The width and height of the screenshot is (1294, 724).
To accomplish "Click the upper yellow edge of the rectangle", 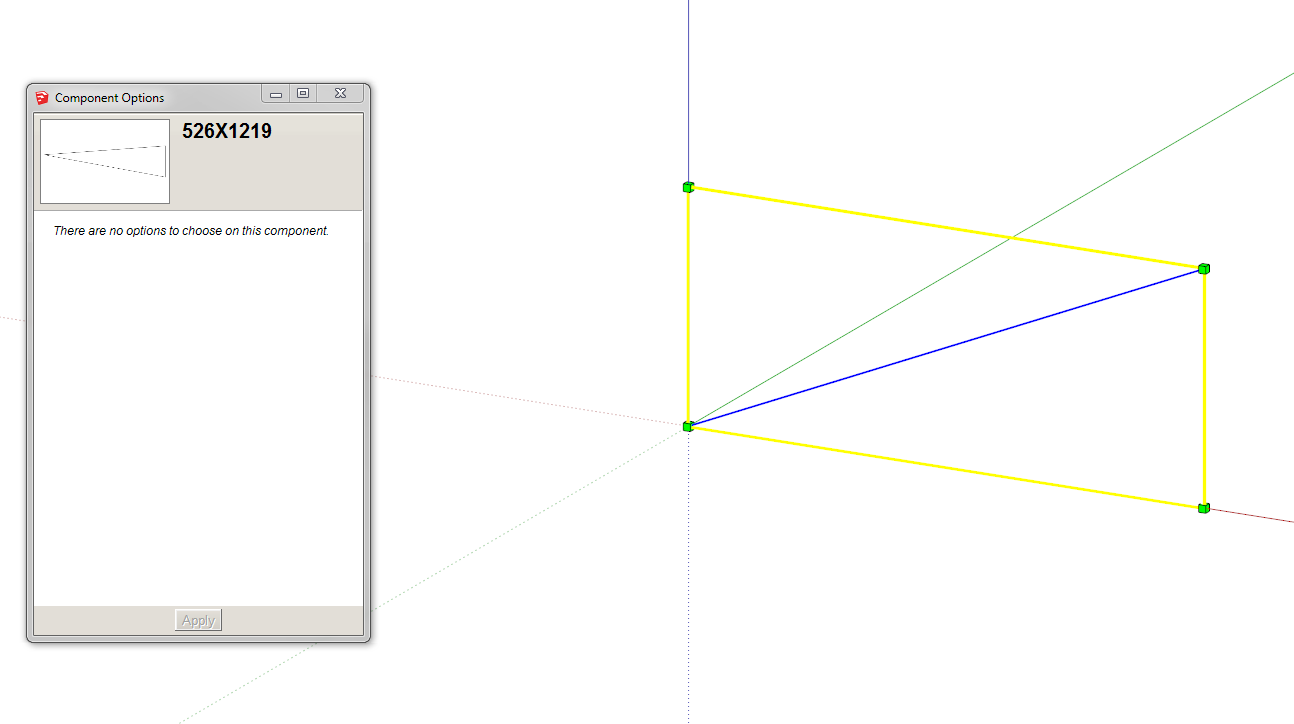I will click(x=946, y=227).
